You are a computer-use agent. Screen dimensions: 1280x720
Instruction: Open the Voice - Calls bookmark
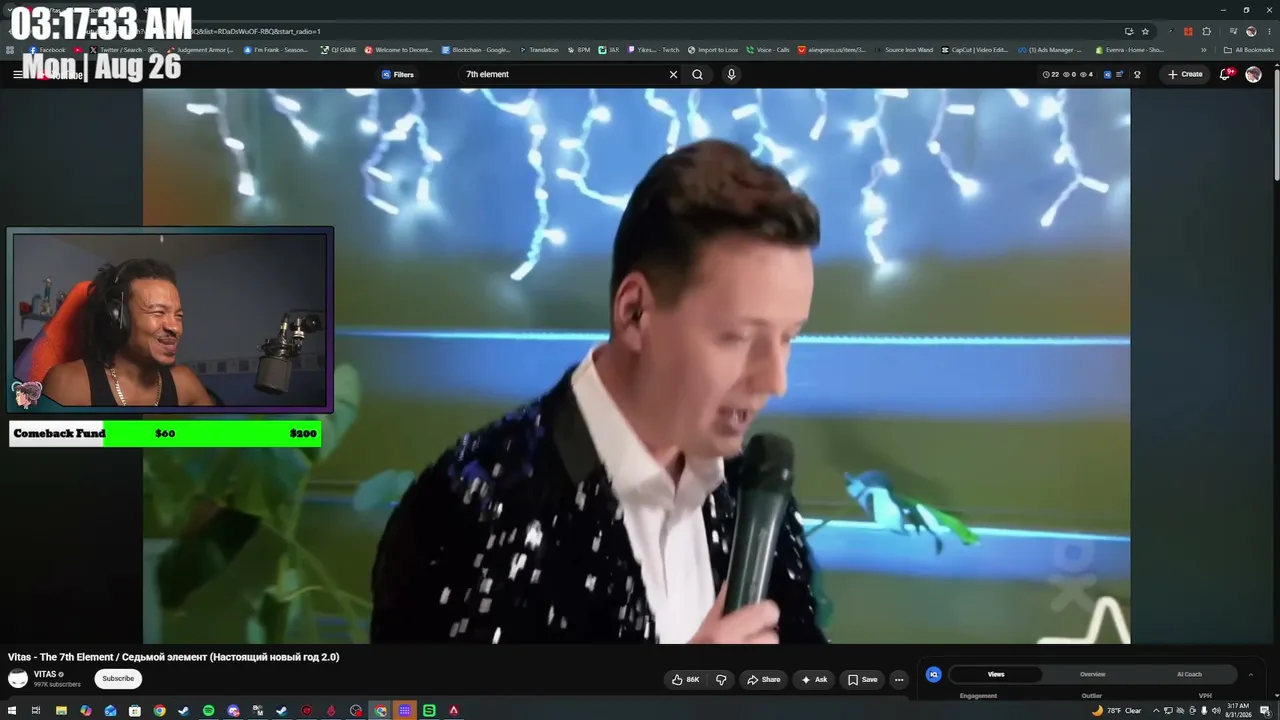pos(768,50)
